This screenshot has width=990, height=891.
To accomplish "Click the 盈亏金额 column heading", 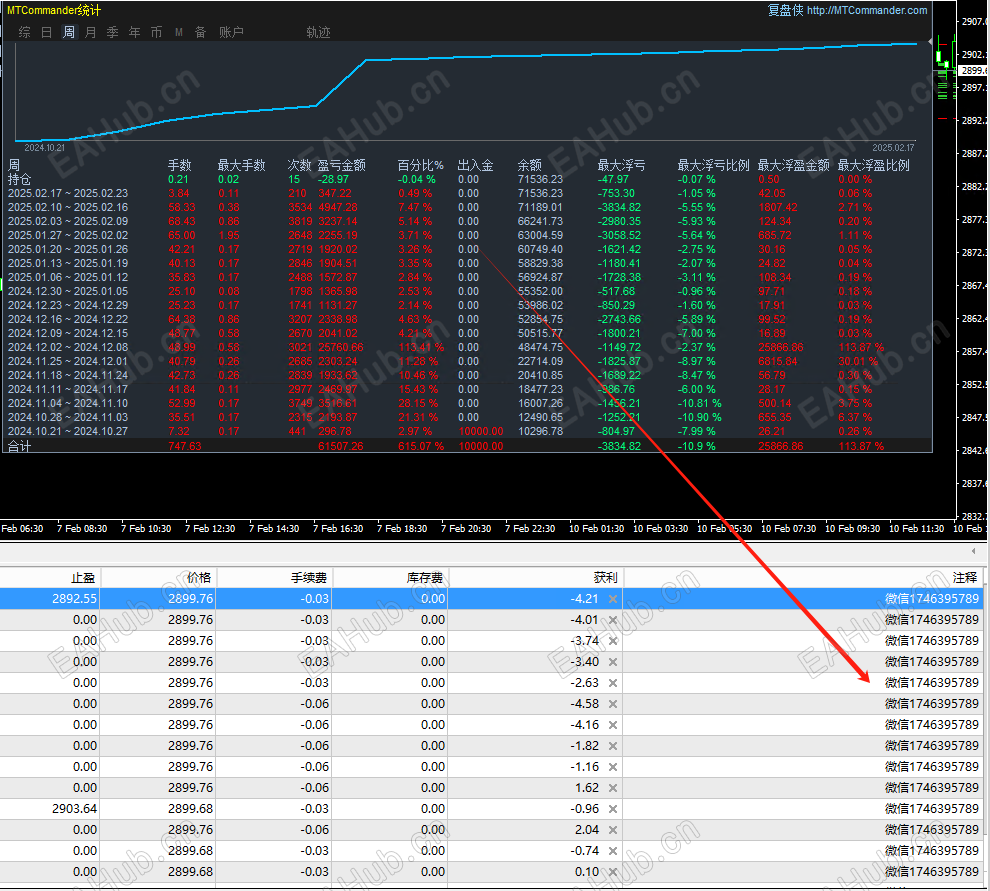I will (x=342, y=165).
